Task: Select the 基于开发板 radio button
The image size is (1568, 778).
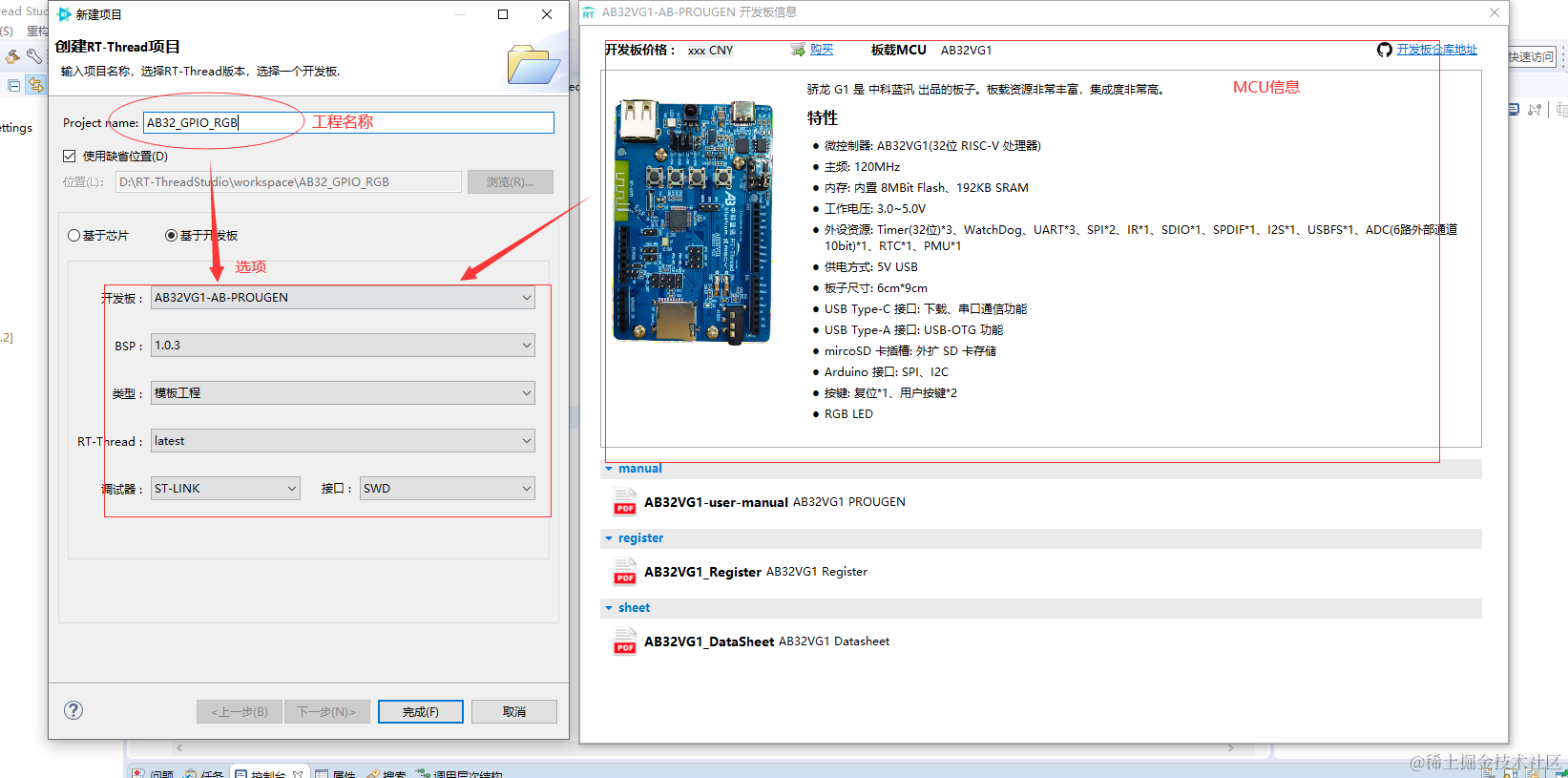Action: [171, 236]
